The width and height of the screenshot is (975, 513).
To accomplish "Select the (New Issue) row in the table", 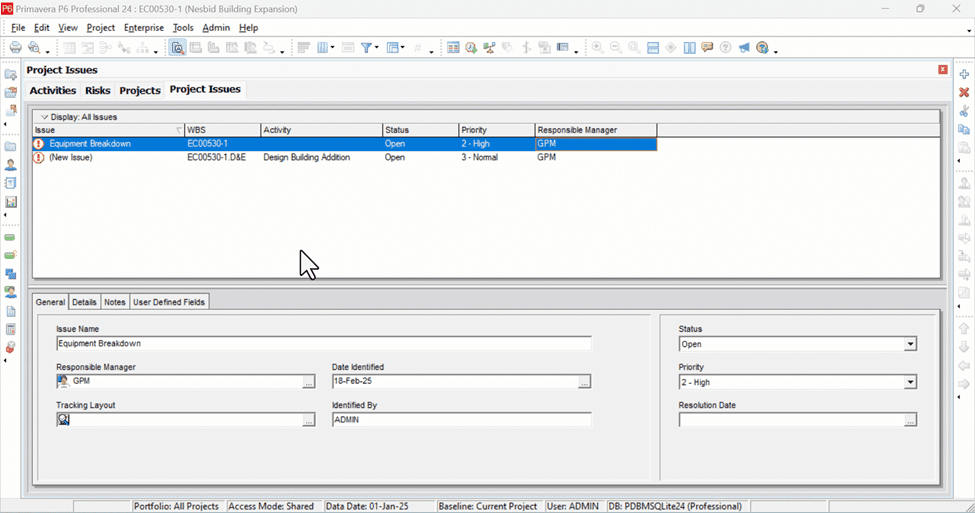I will [x=344, y=157].
